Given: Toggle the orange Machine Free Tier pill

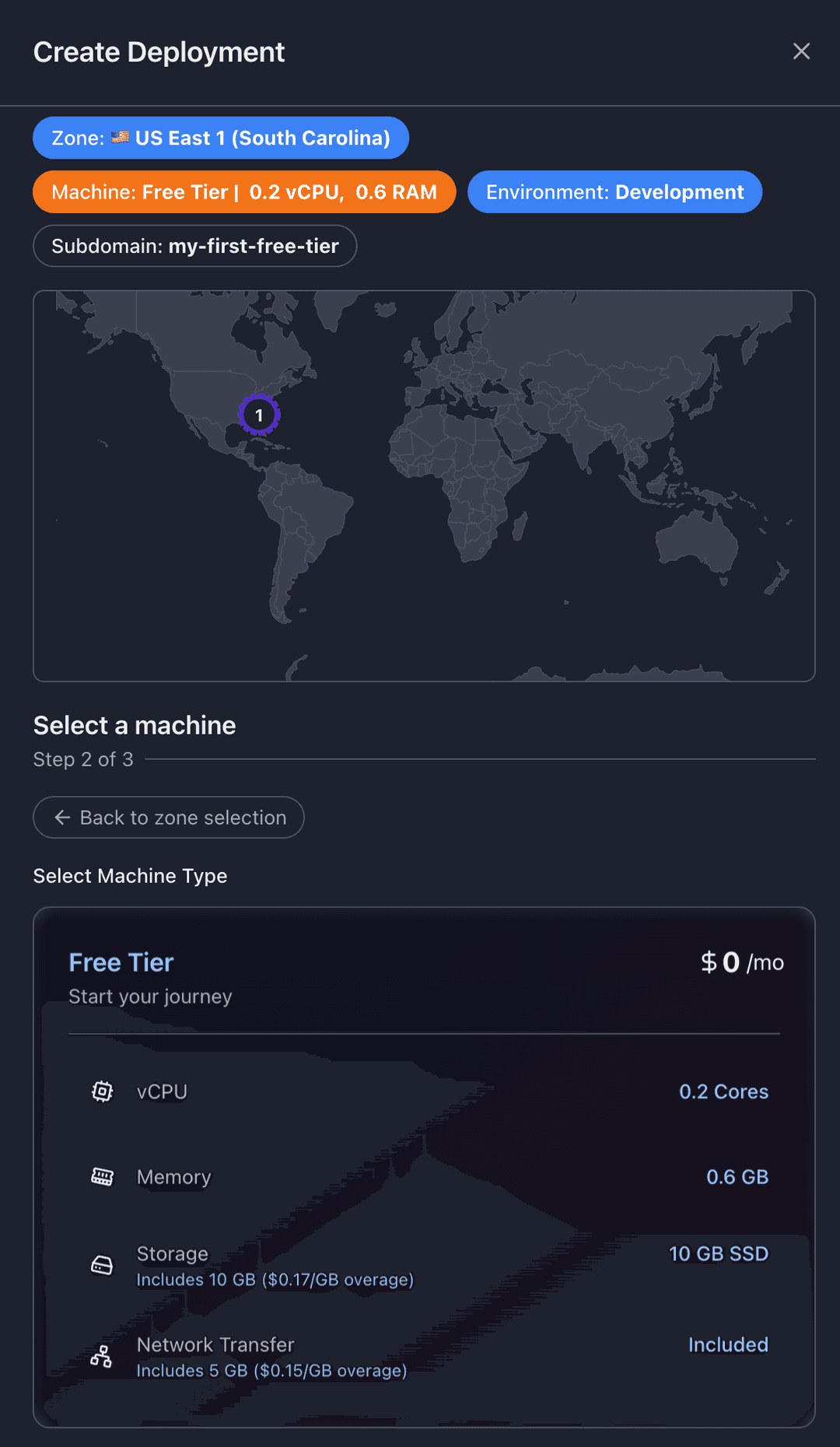Looking at the screenshot, I should tap(243, 191).
